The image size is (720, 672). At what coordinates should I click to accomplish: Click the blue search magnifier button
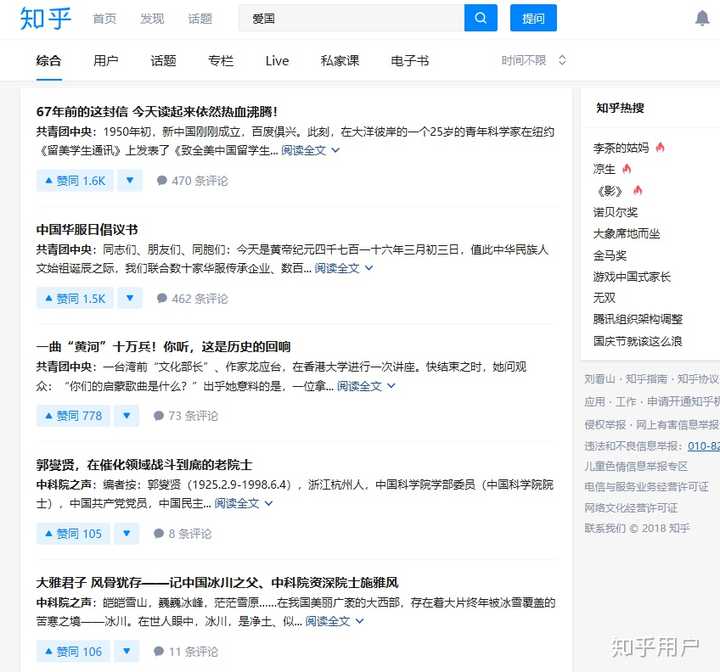pyautogui.click(x=480, y=18)
